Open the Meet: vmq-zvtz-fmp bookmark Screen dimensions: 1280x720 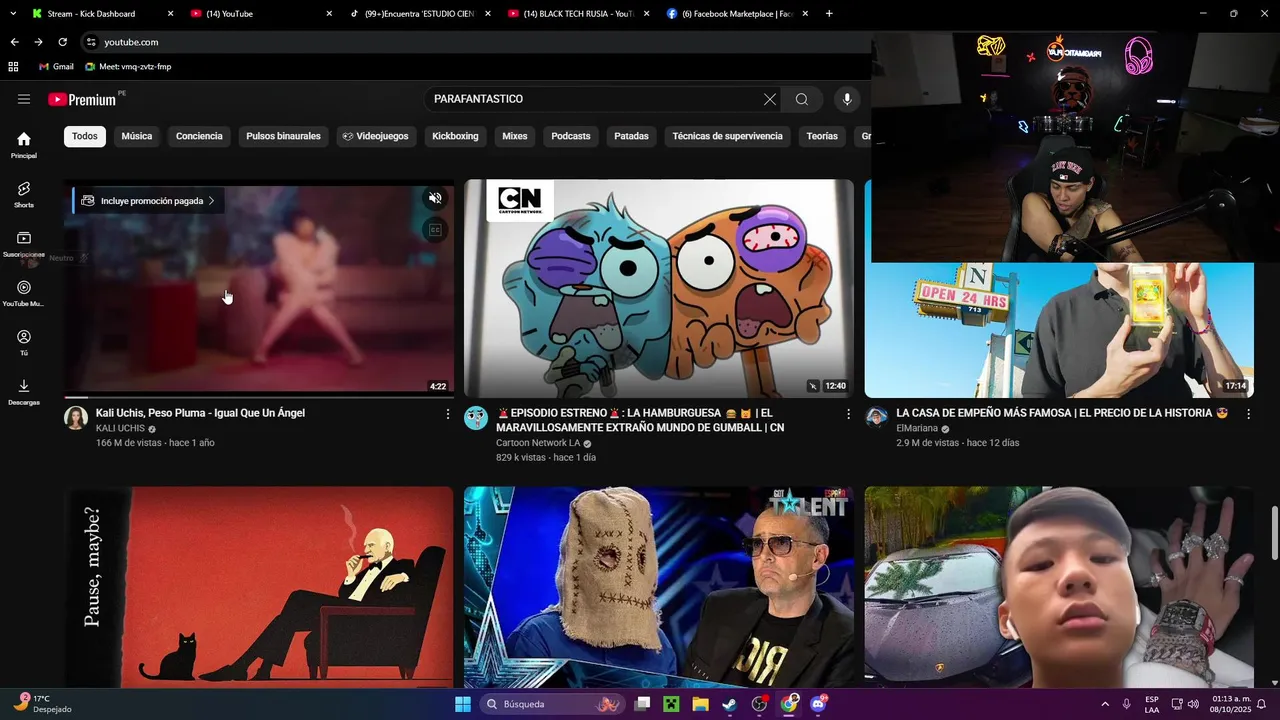(128, 67)
